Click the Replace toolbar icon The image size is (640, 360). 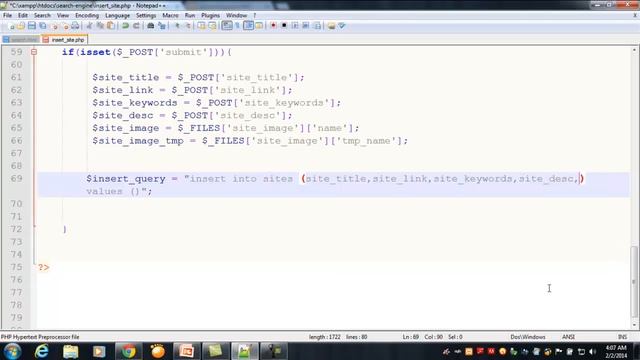click(x=162, y=26)
